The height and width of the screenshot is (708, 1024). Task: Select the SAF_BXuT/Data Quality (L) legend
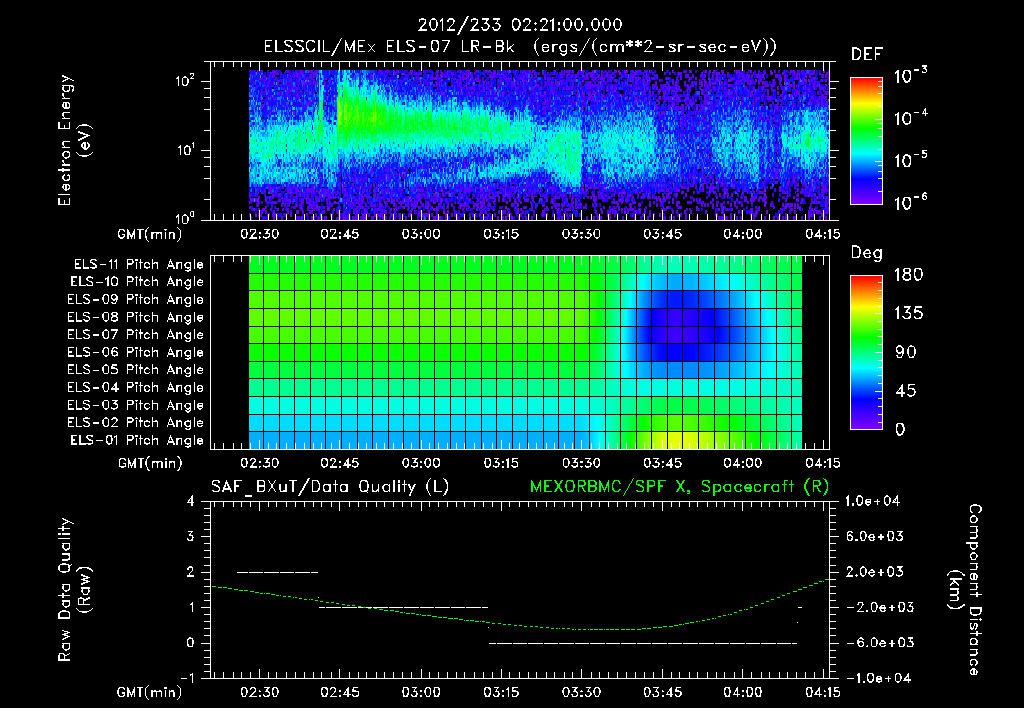point(330,487)
